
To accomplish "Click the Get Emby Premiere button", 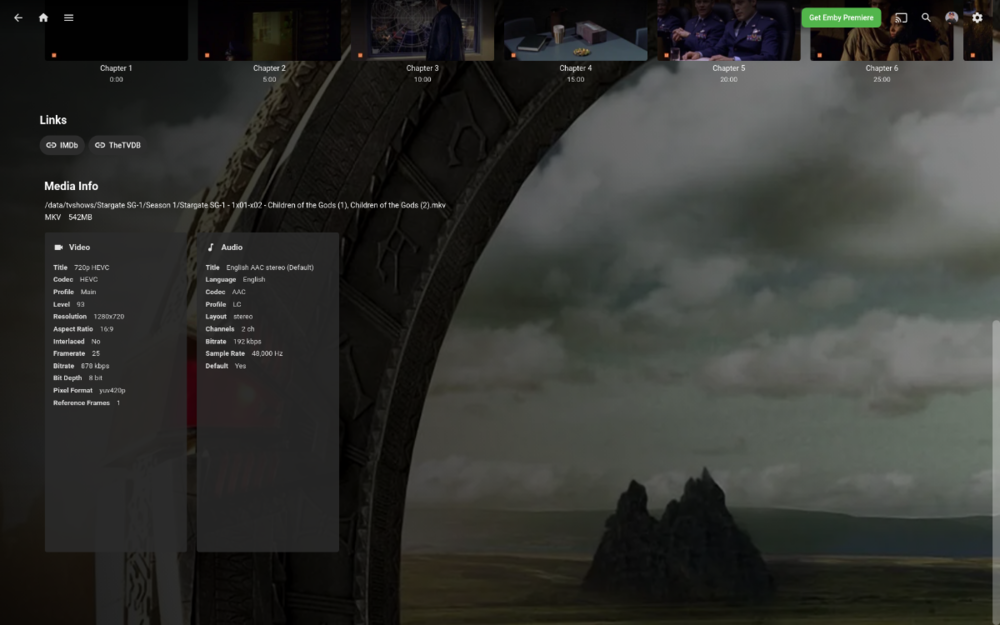I will 841,17.
